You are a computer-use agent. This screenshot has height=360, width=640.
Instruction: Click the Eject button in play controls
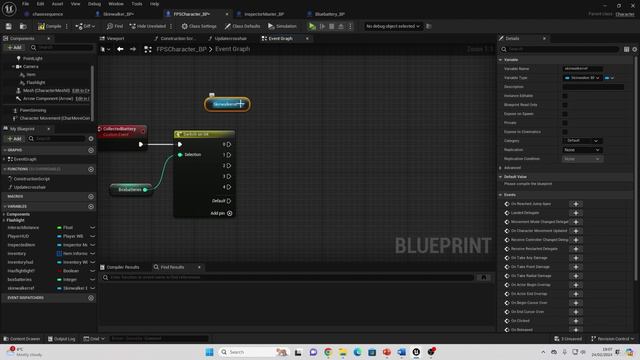point(341,26)
